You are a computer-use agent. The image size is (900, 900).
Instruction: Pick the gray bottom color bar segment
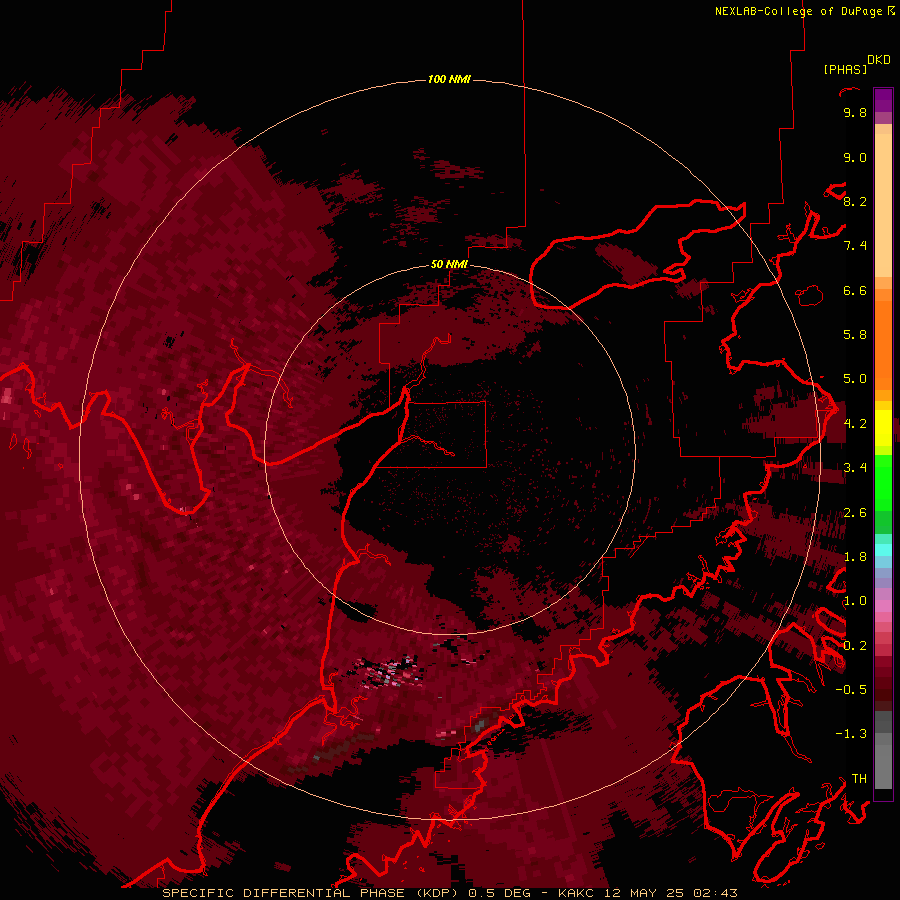(883, 766)
